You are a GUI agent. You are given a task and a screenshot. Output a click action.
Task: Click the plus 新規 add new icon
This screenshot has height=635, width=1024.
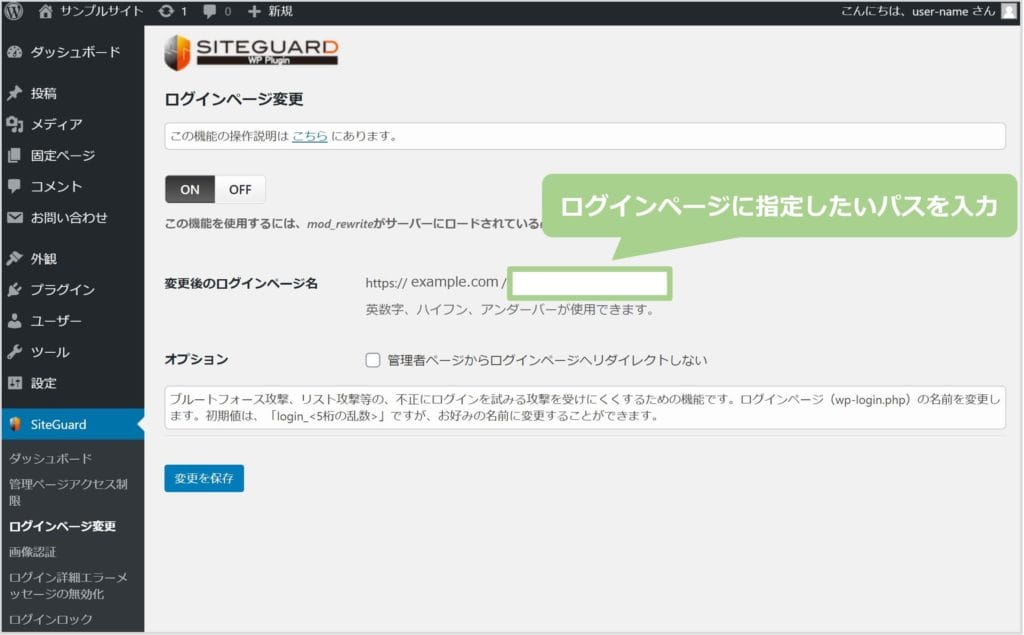254,12
